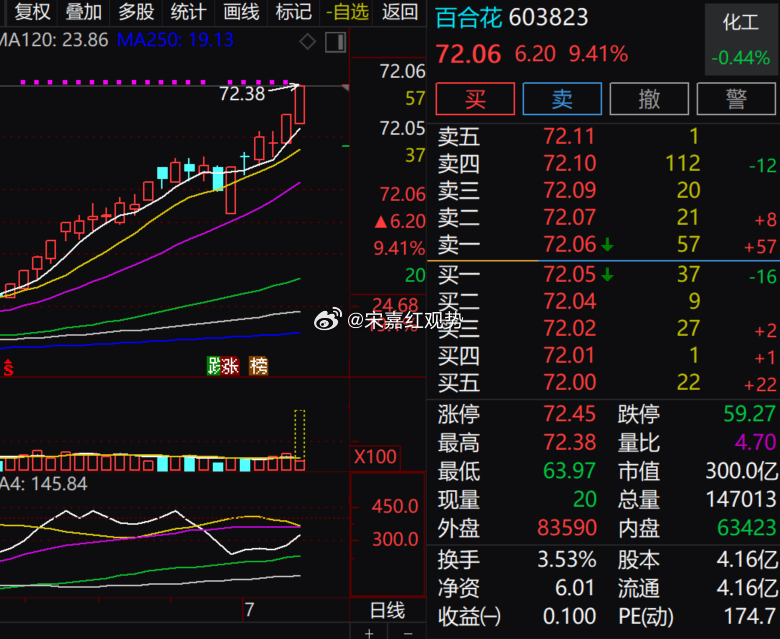Screen dimensions: 780x639
Task: Select the 卖五 price 72.11 row
Action: click(603, 136)
